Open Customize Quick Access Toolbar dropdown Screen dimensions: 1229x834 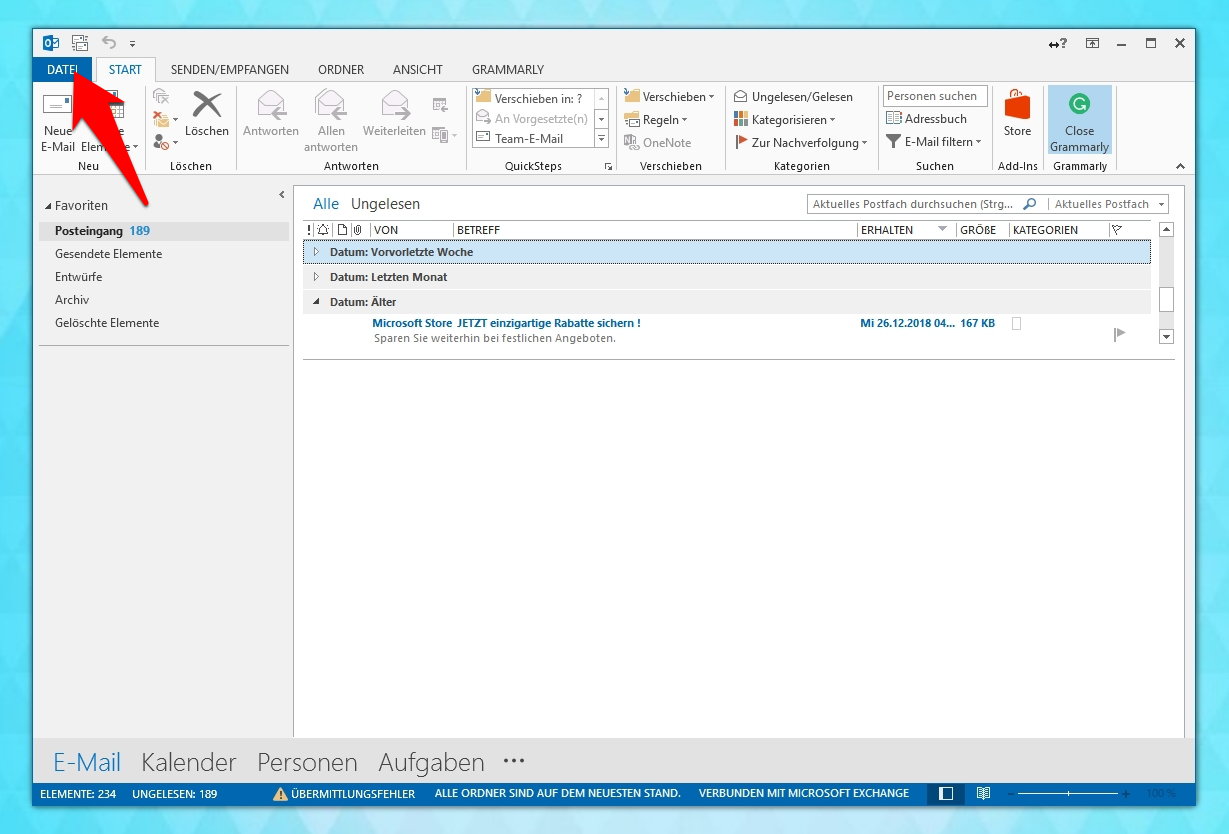click(x=132, y=44)
